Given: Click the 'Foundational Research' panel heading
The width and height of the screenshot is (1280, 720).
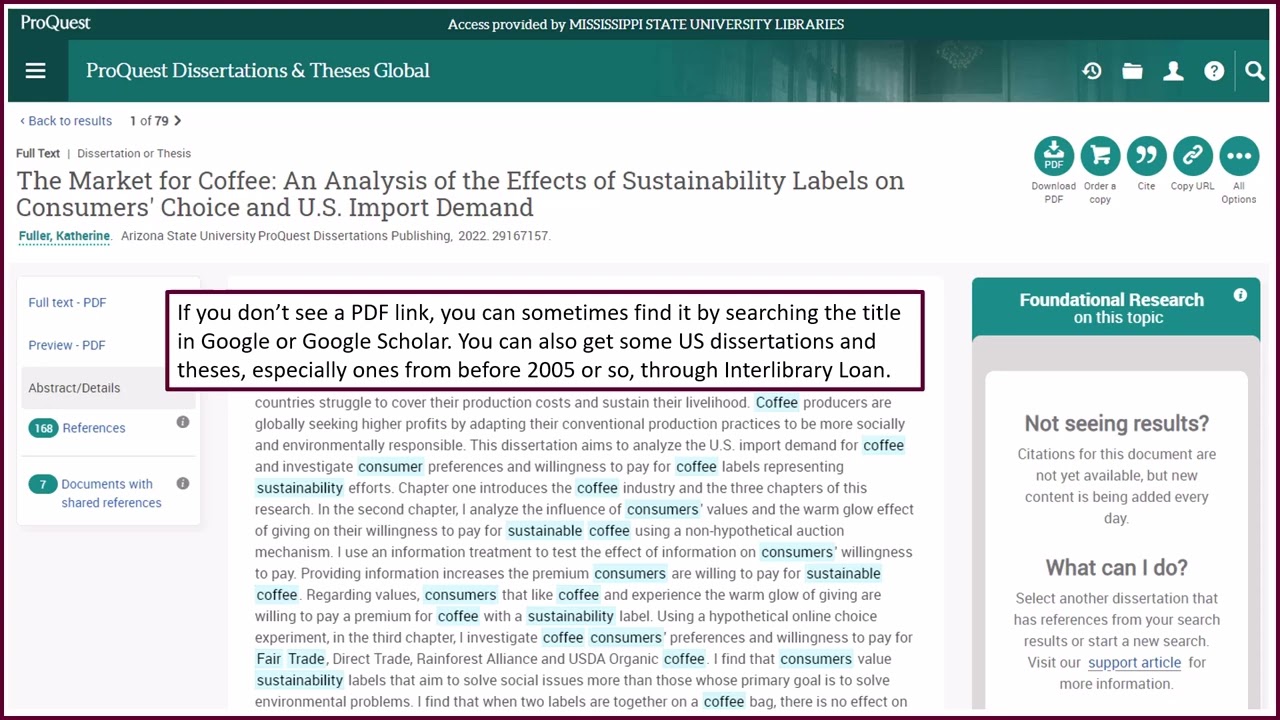Looking at the screenshot, I should [1111, 308].
